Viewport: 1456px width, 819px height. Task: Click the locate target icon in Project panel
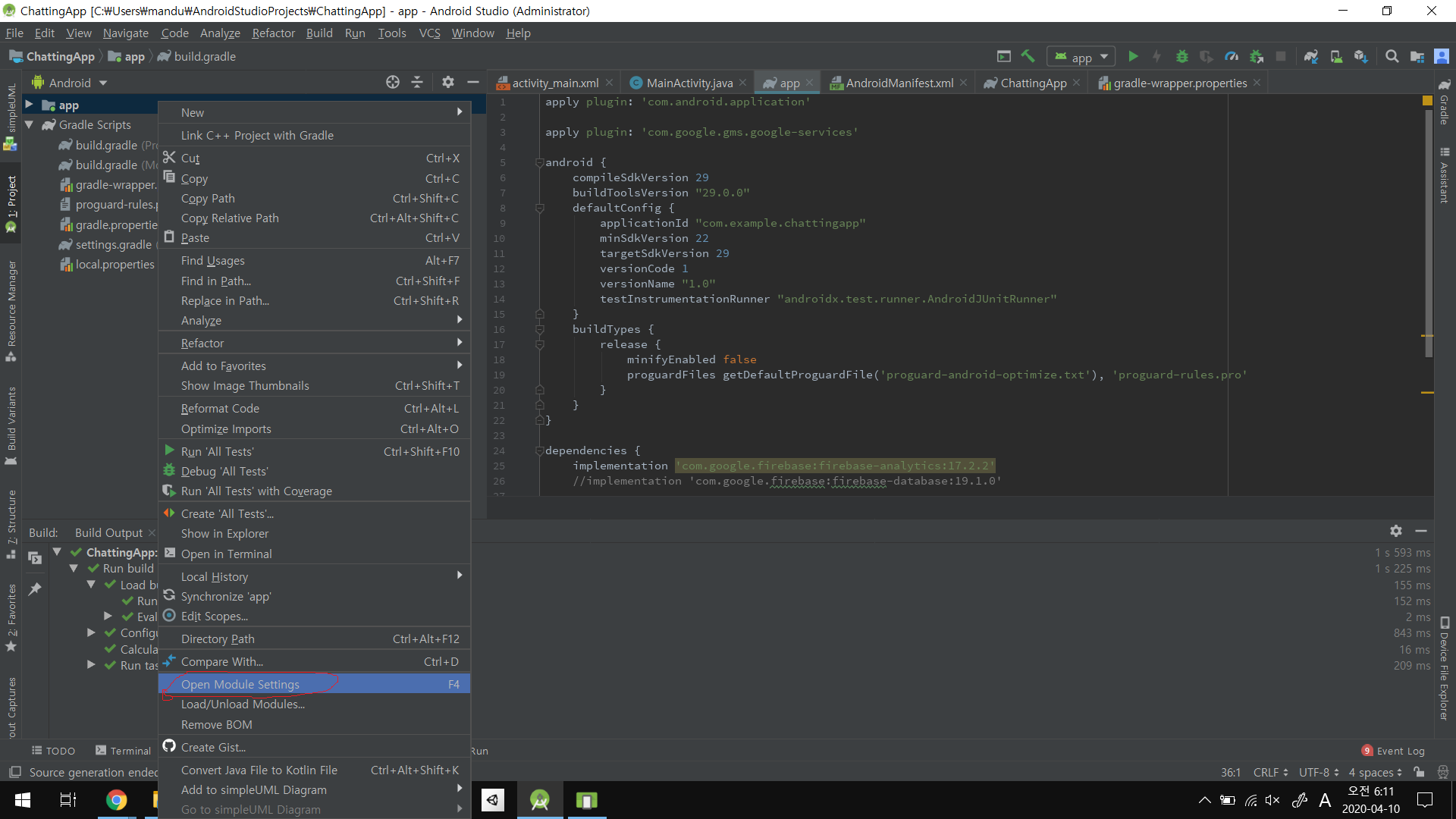point(393,82)
